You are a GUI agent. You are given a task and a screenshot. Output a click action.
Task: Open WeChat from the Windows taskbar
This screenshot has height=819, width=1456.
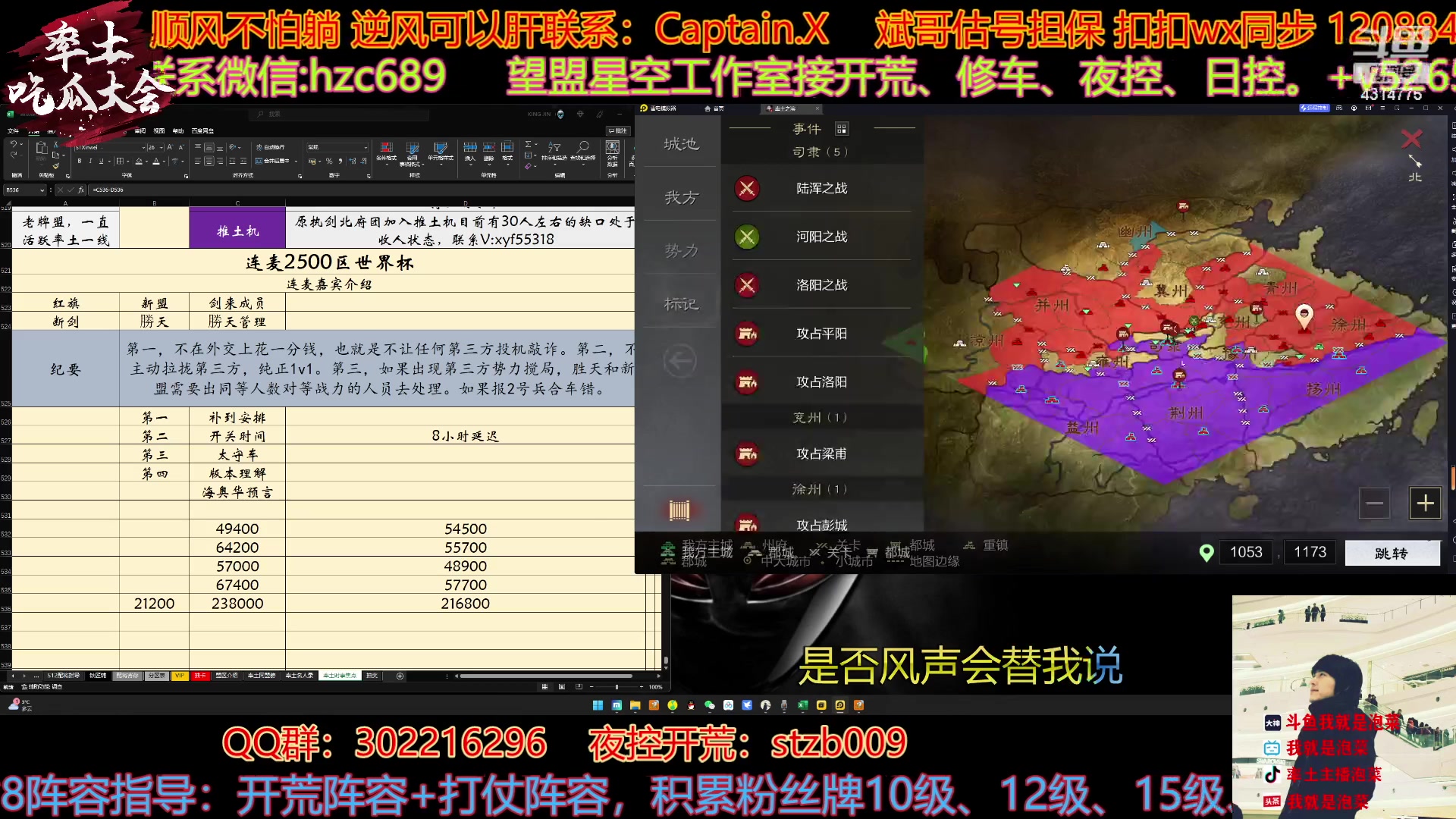click(x=710, y=705)
